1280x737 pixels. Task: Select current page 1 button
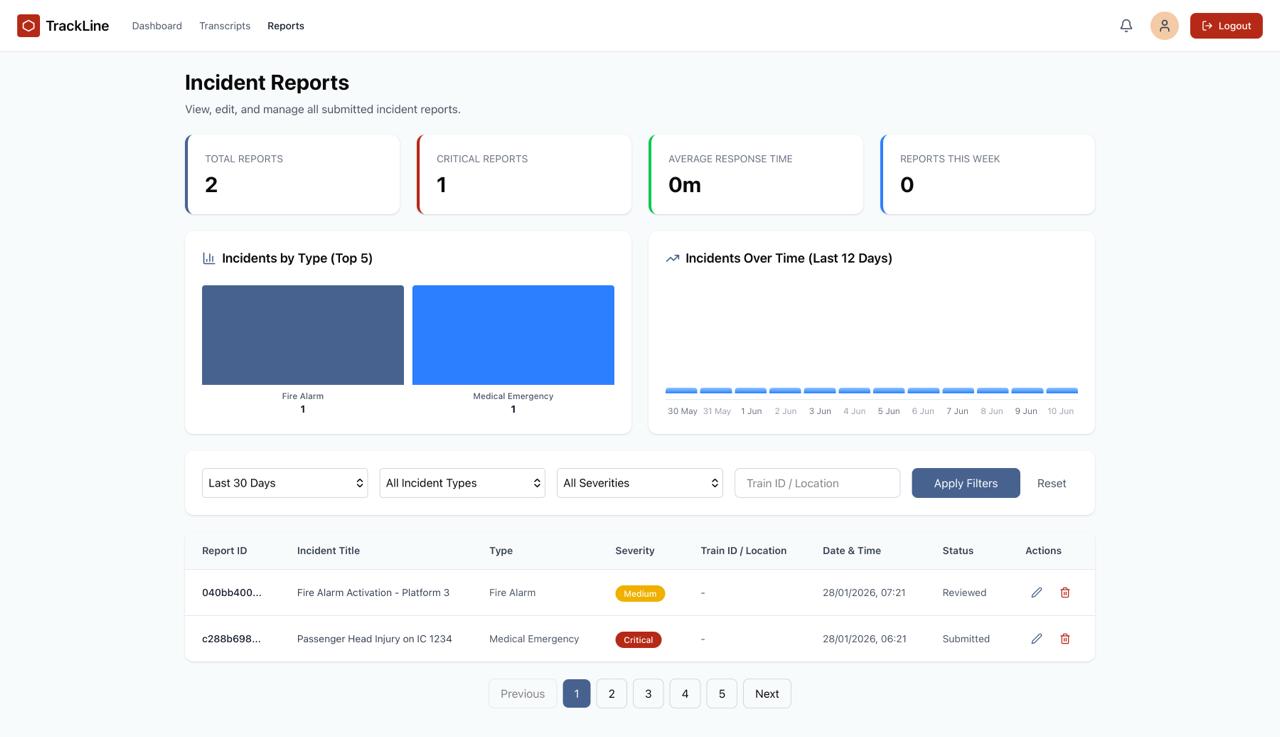pos(576,694)
